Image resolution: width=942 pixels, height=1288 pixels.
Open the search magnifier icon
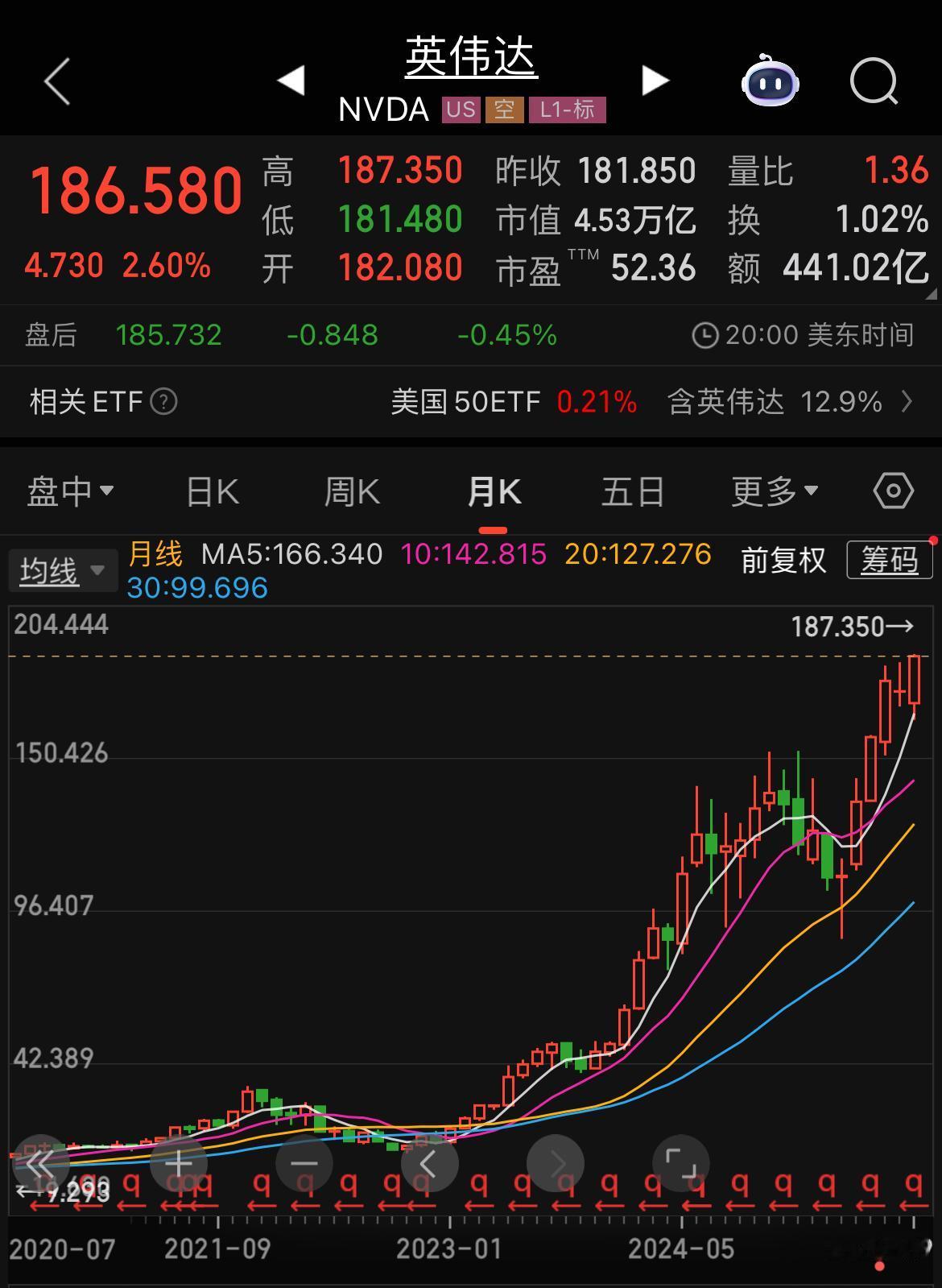click(874, 81)
